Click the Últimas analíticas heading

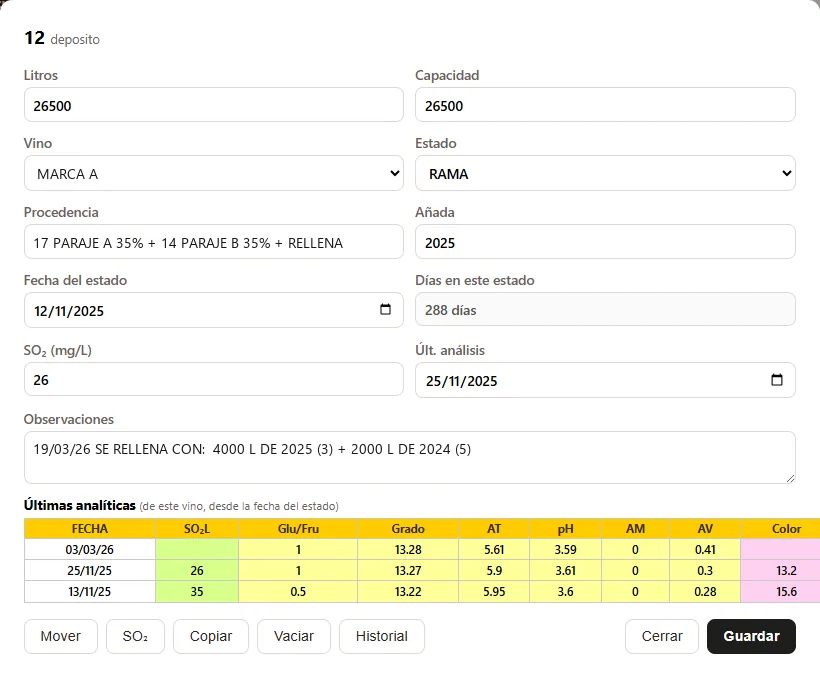[79, 505]
